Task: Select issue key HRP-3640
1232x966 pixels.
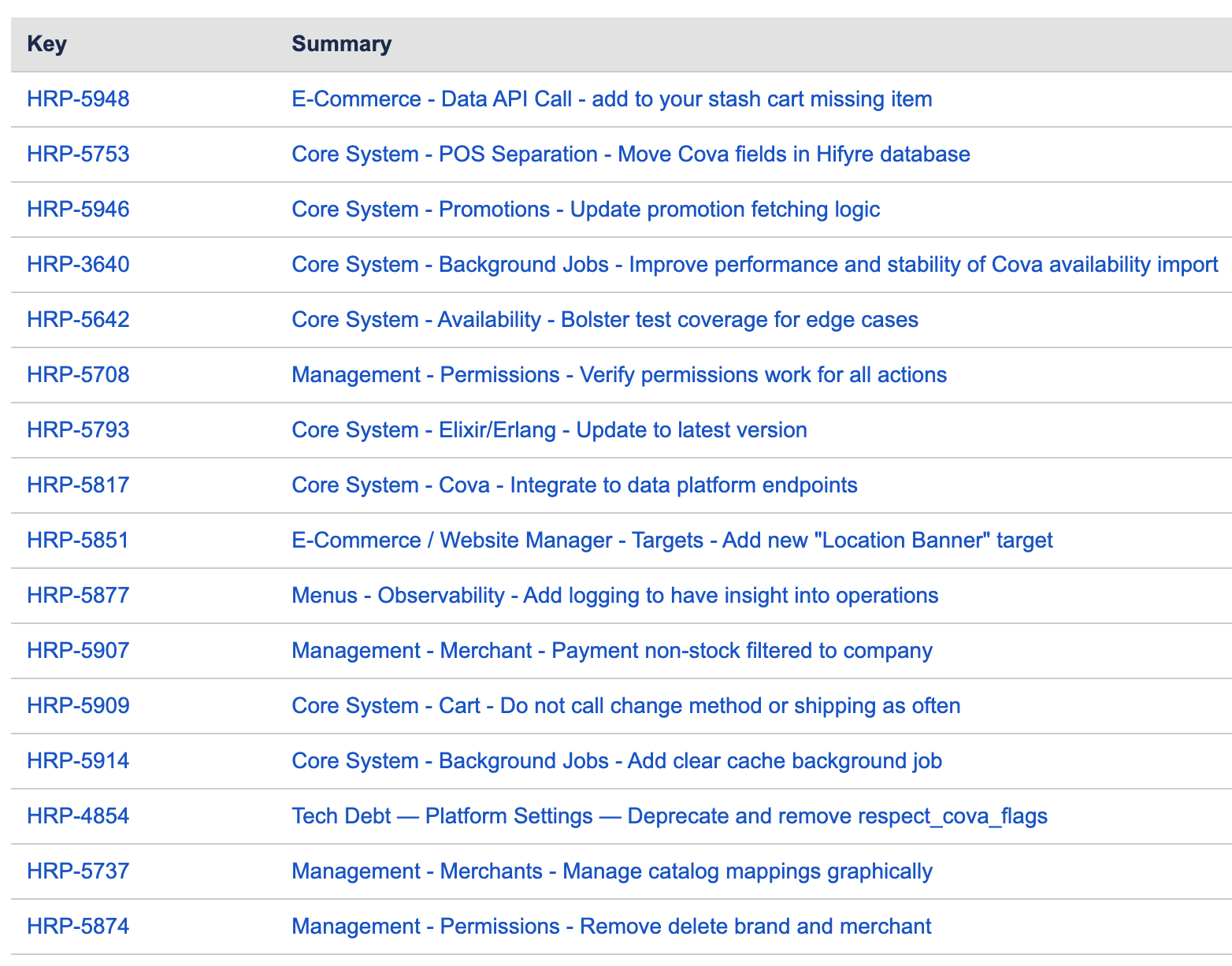Action: pos(78,265)
